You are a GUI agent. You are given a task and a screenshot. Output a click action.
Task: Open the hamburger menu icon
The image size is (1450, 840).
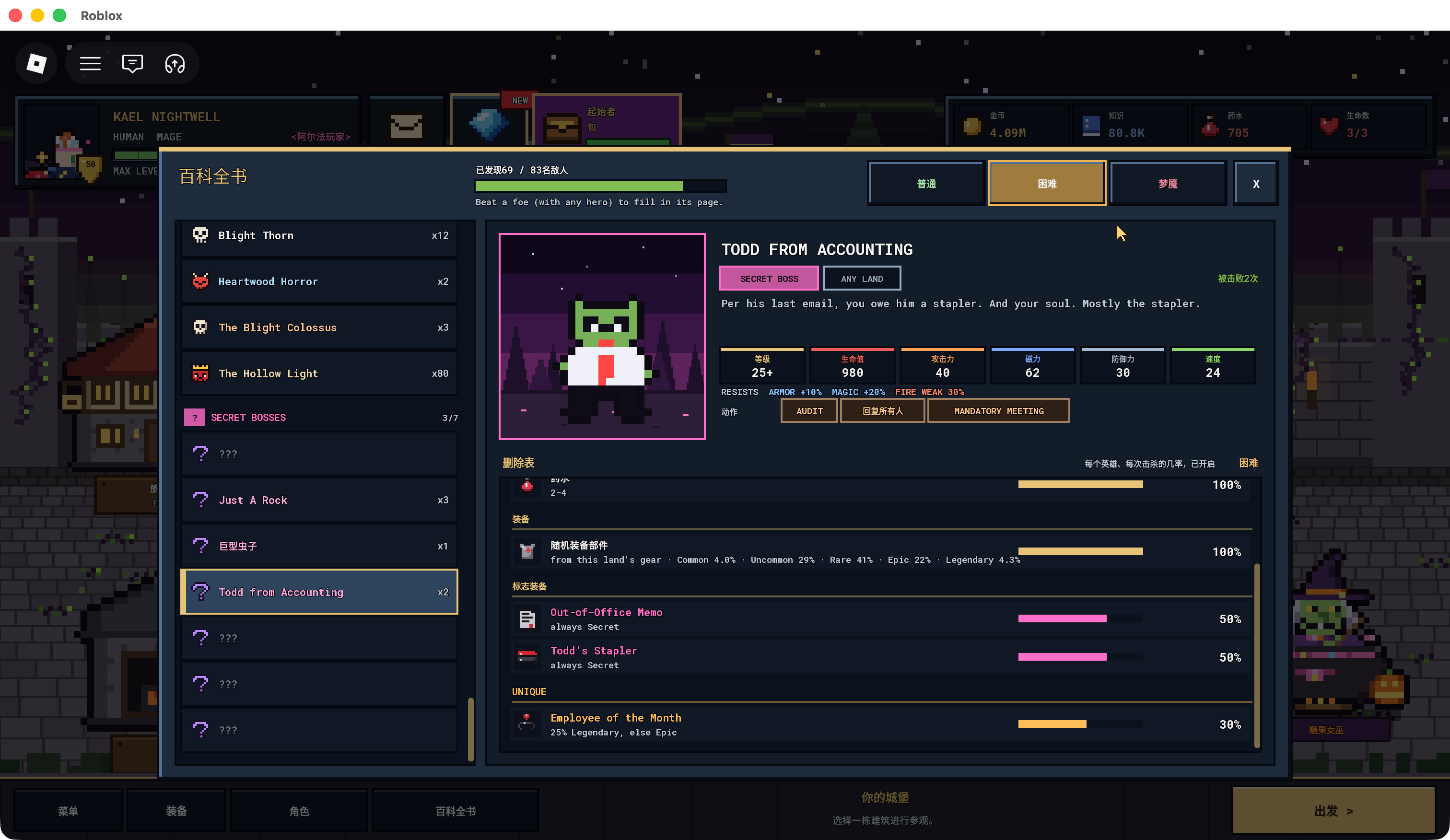(x=90, y=63)
